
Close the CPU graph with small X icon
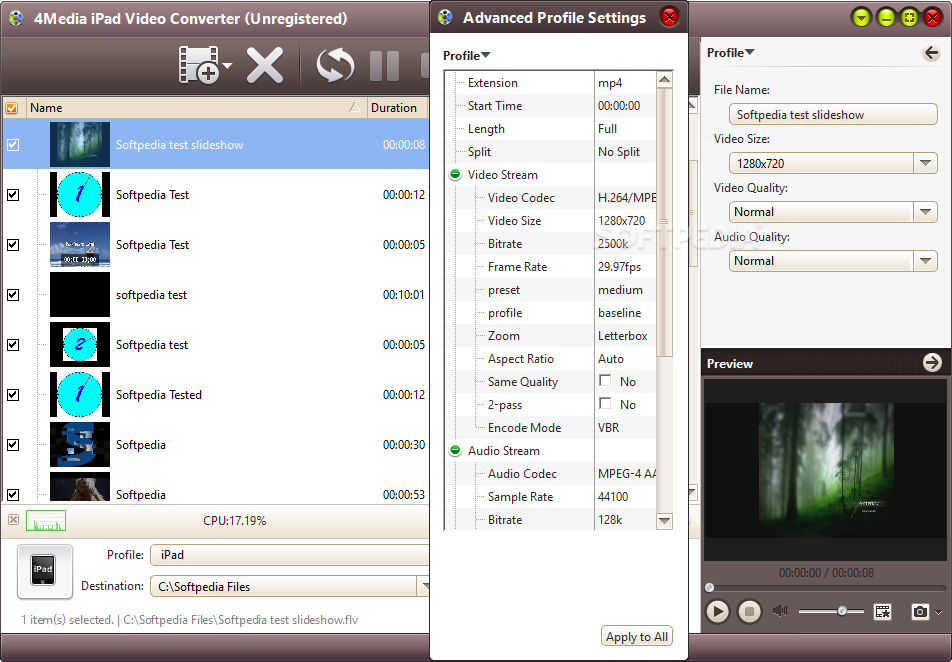click(13, 520)
